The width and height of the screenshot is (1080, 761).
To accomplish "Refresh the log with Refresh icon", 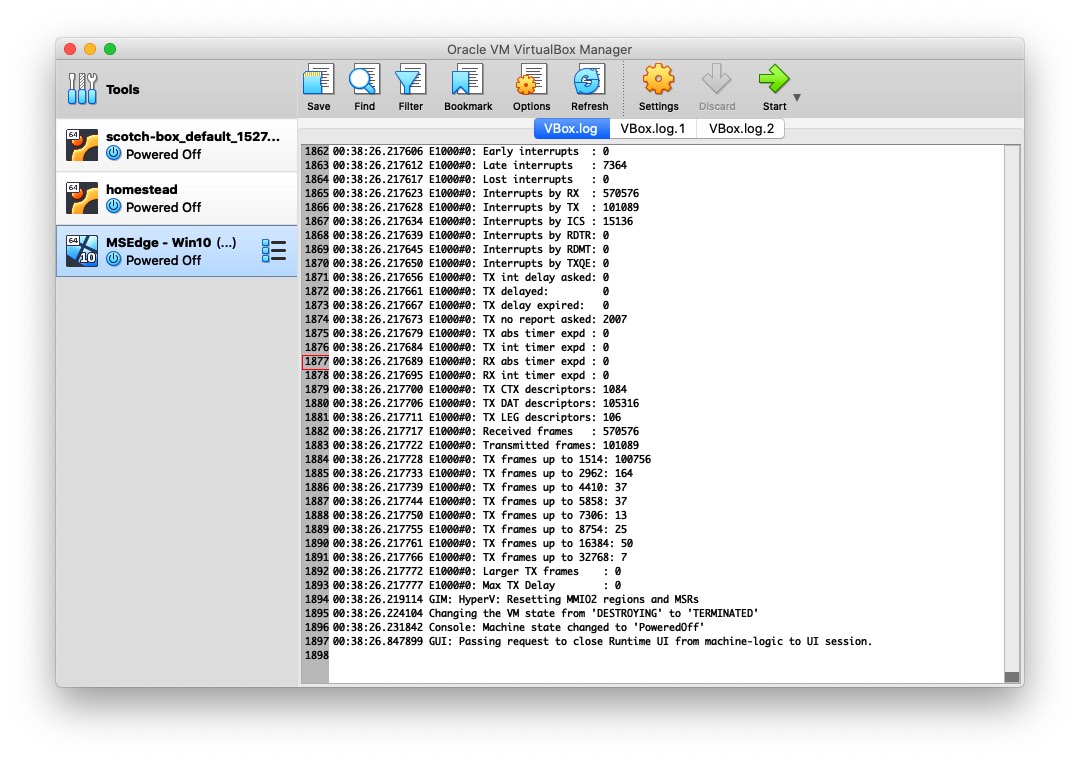I will coord(589,80).
